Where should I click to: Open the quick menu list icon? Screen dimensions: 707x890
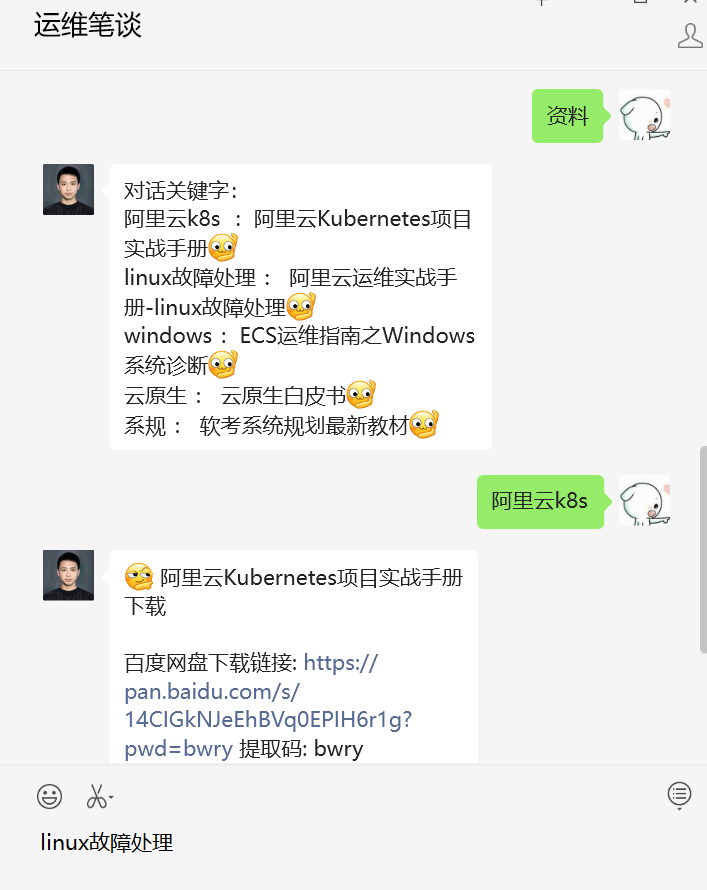679,795
